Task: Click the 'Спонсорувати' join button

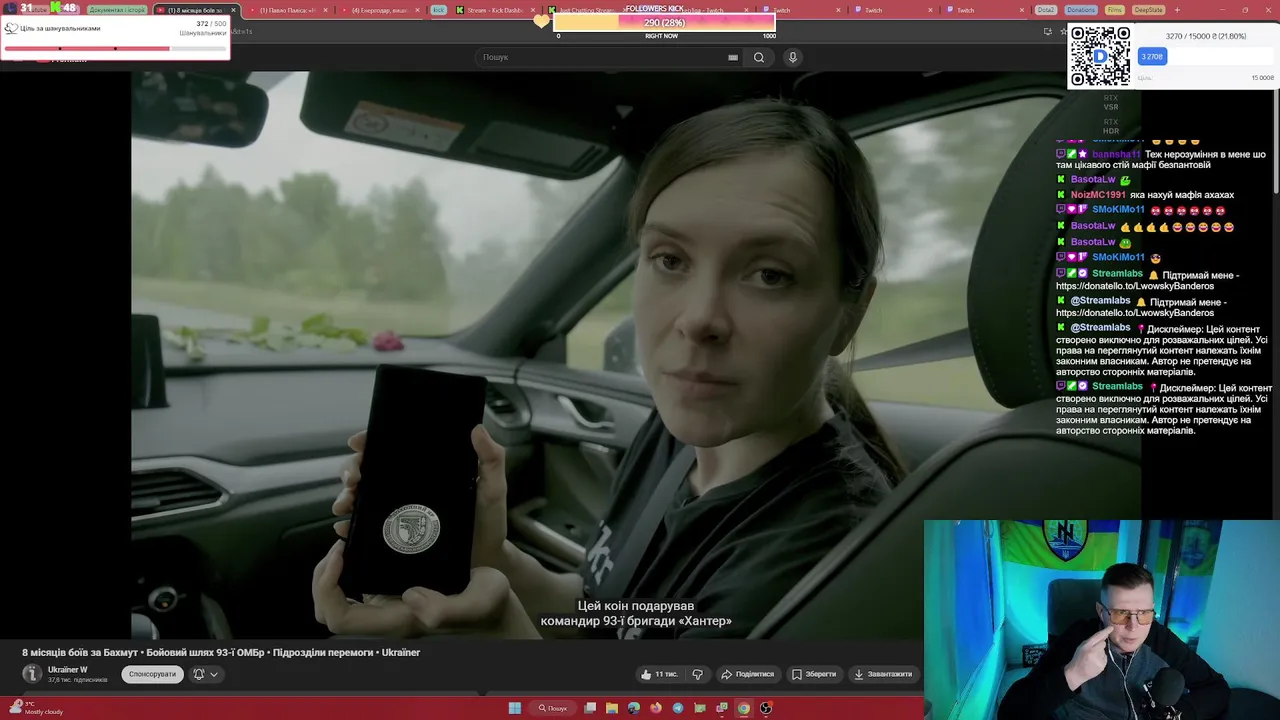Action: pyautogui.click(x=152, y=674)
